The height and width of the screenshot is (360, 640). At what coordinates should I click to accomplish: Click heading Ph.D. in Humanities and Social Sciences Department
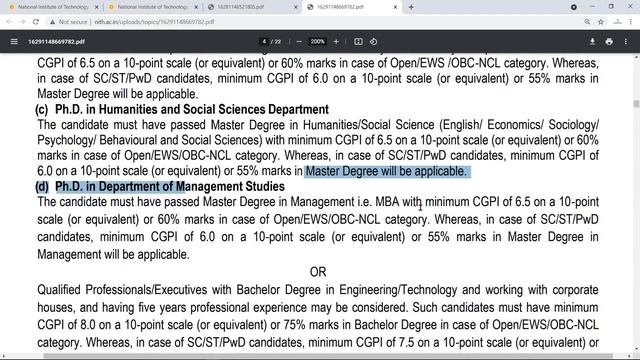tap(192, 109)
